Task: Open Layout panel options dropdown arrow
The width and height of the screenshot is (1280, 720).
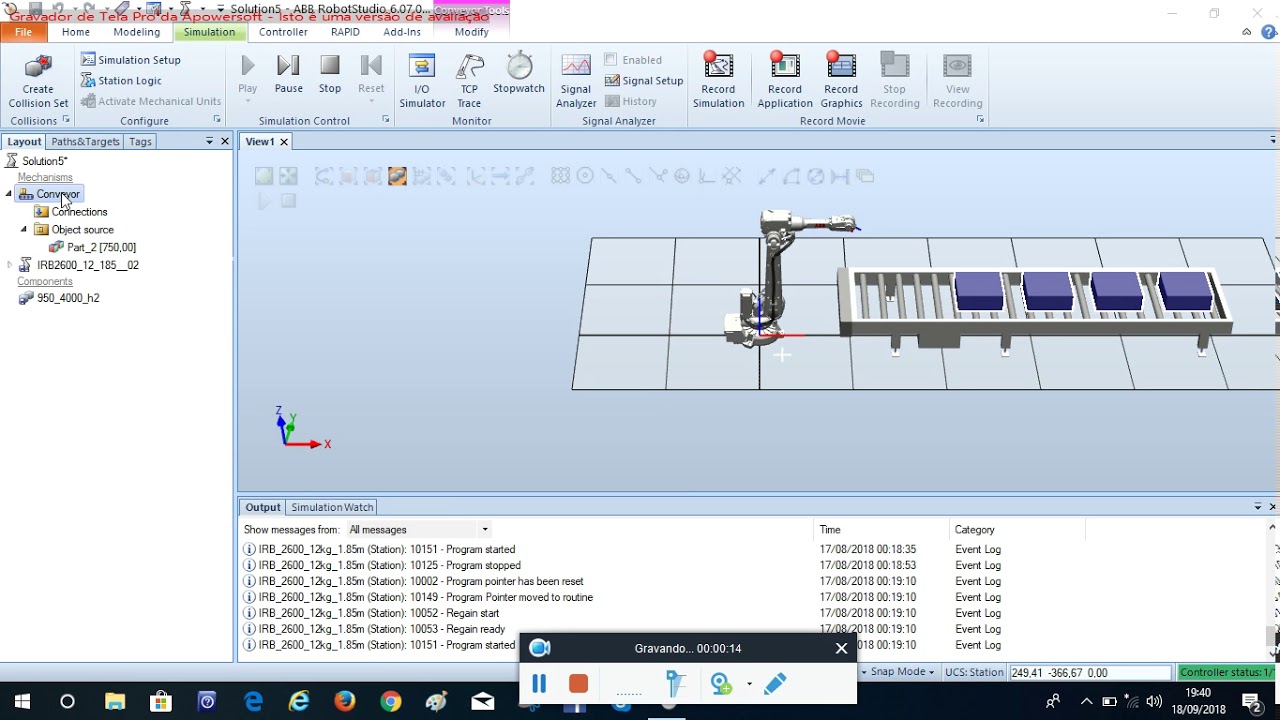Action: tap(209, 142)
